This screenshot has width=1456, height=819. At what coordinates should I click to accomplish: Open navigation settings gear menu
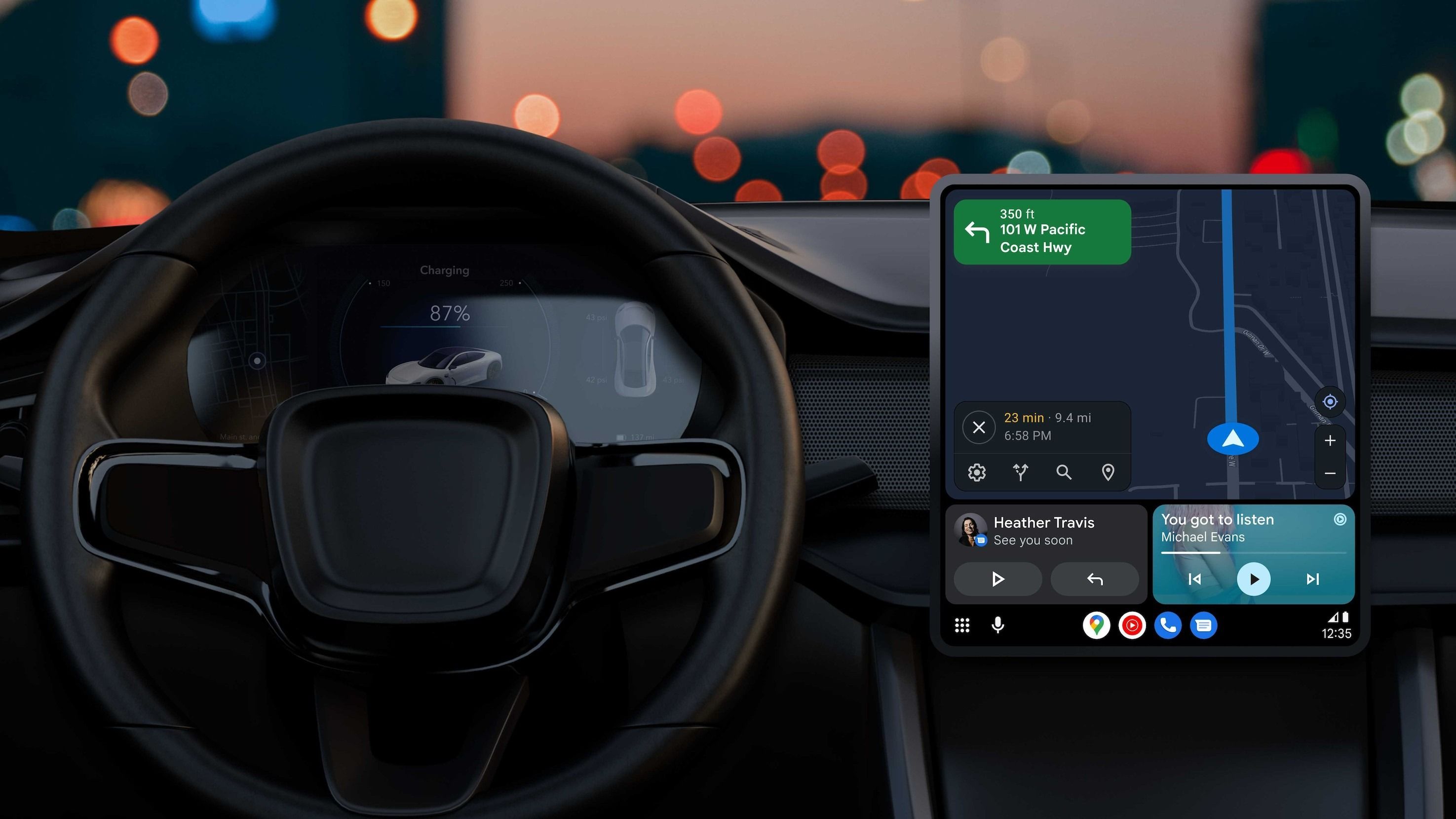975,471
